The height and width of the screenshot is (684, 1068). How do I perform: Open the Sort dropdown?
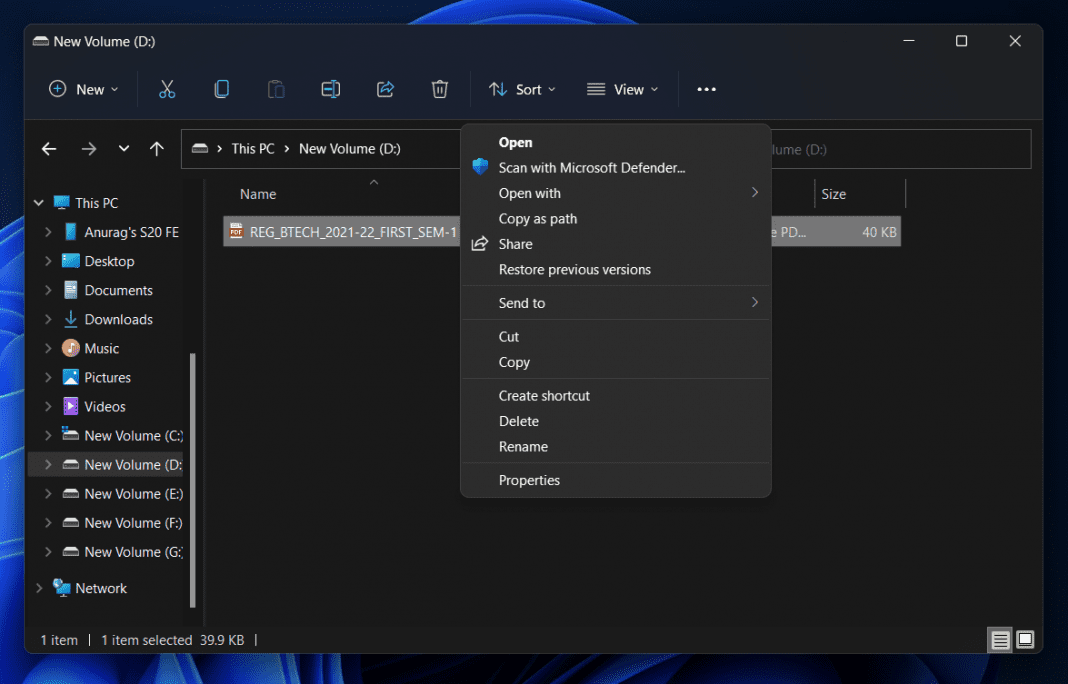[521, 89]
